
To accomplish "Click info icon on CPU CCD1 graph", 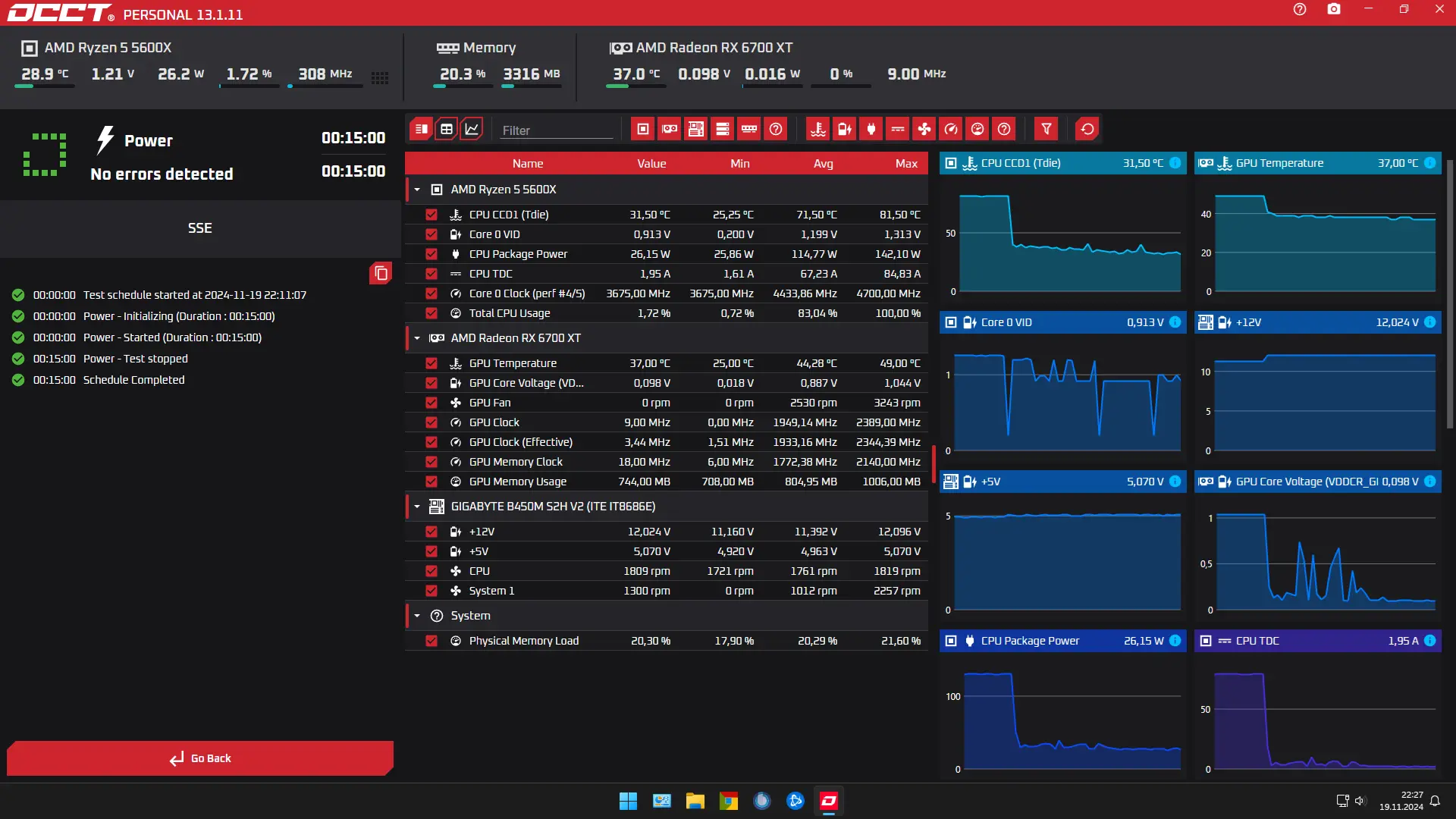I will tap(1175, 163).
